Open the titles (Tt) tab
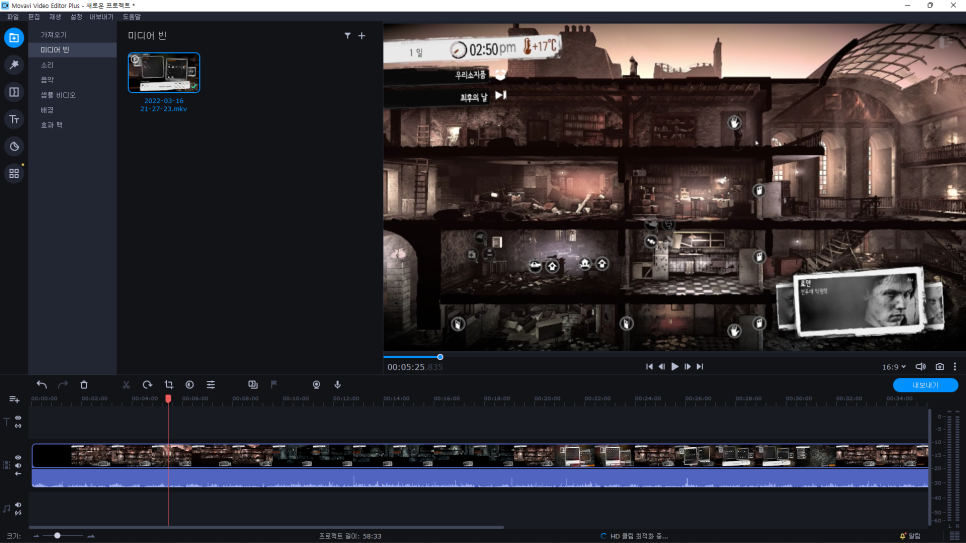 (x=14, y=119)
